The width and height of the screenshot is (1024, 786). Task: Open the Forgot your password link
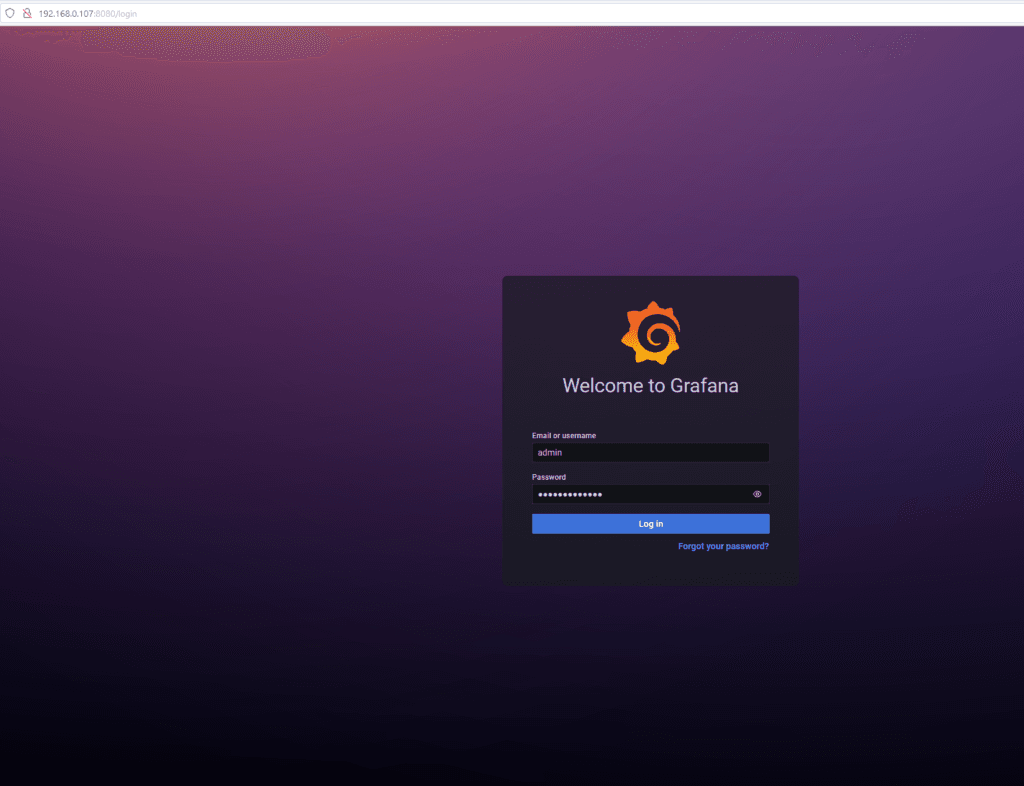(723, 546)
